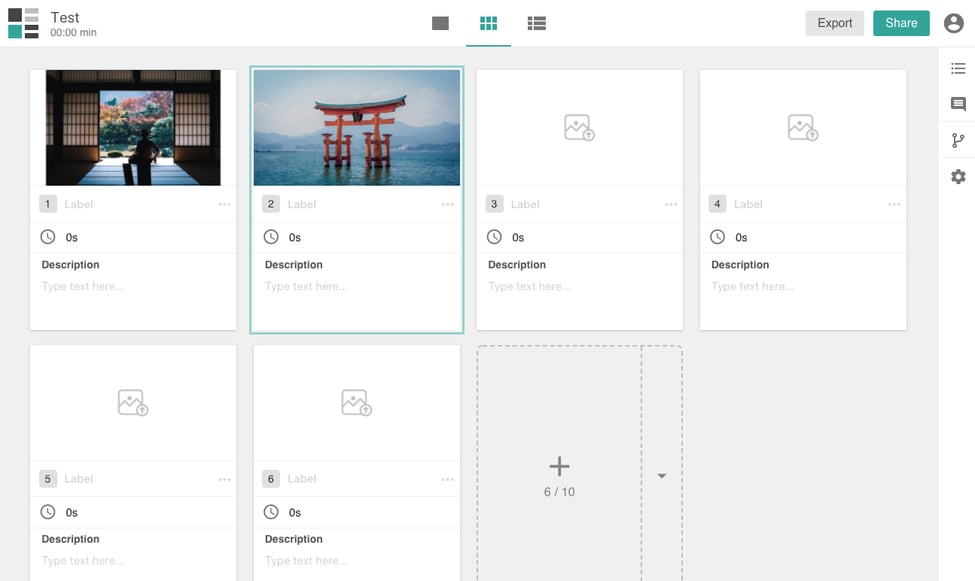
Task: Click the image upload placeholder on frame 3
Action: [580, 127]
